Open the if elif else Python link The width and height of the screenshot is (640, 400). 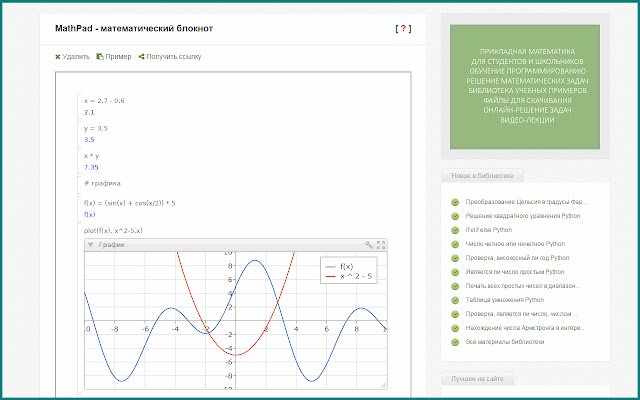click(x=489, y=230)
